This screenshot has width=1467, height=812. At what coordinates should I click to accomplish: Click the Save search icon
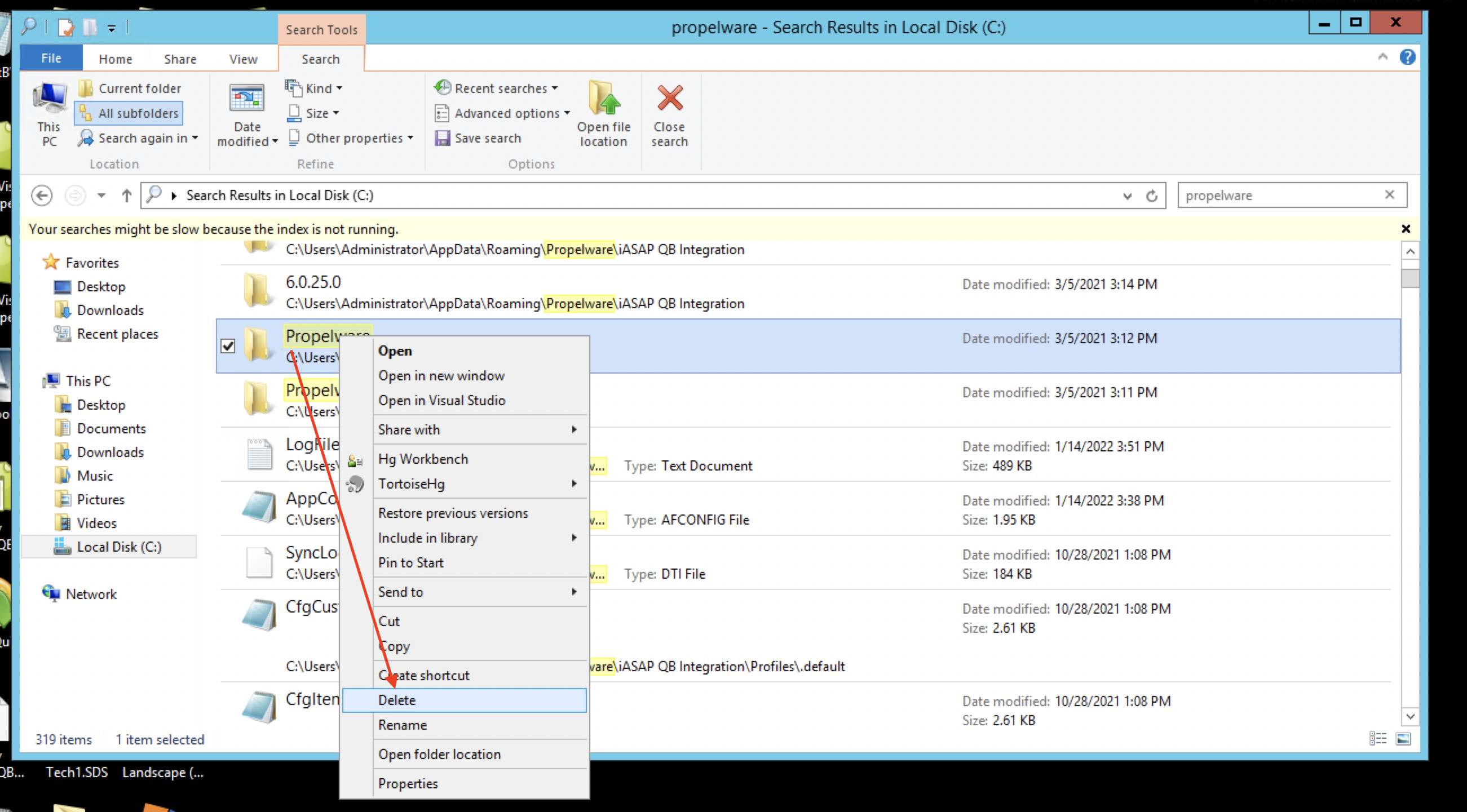point(442,138)
